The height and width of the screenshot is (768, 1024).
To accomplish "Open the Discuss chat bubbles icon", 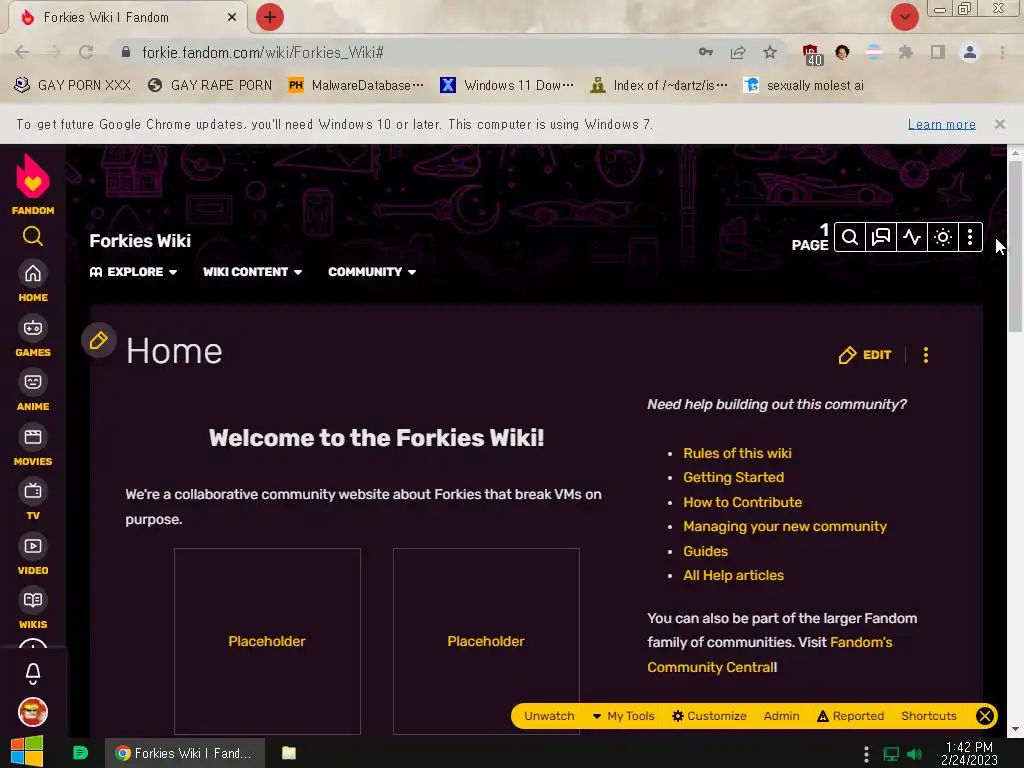I will click(x=880, y=237).
